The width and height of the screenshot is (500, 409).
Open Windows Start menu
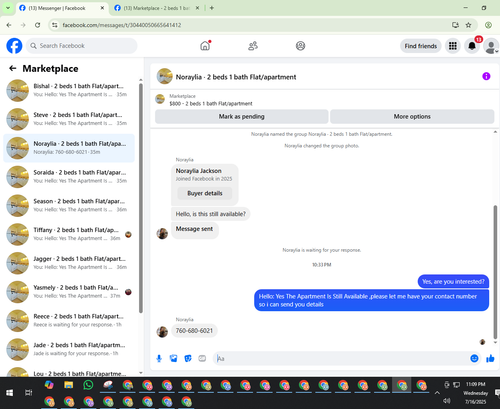9,393
